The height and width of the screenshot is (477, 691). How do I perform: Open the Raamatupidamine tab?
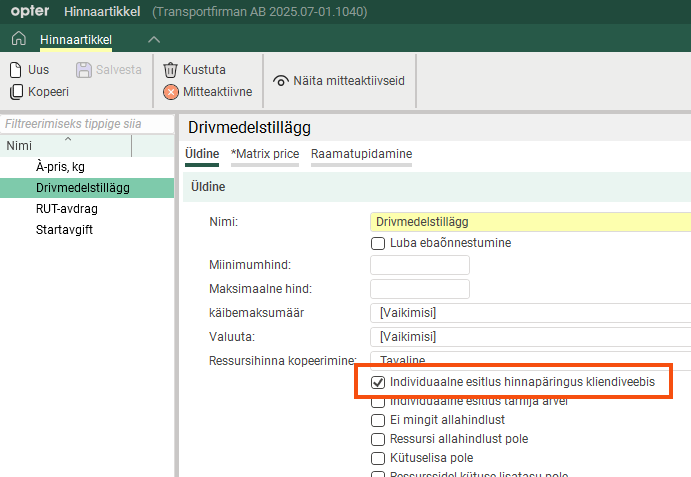coord(361,154)
